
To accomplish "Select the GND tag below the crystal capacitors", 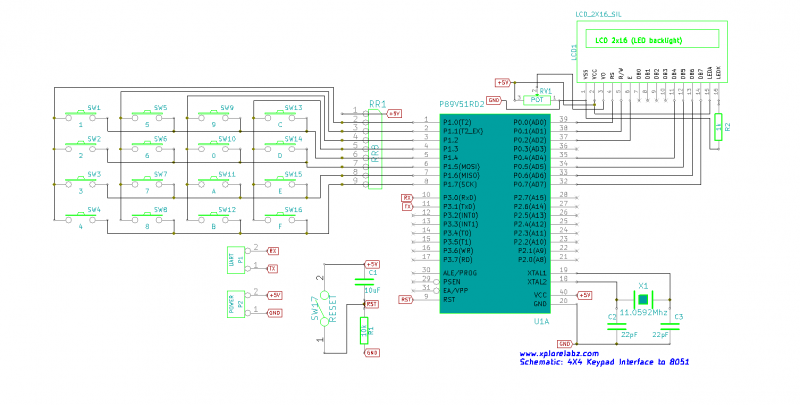I will [565, 344].
